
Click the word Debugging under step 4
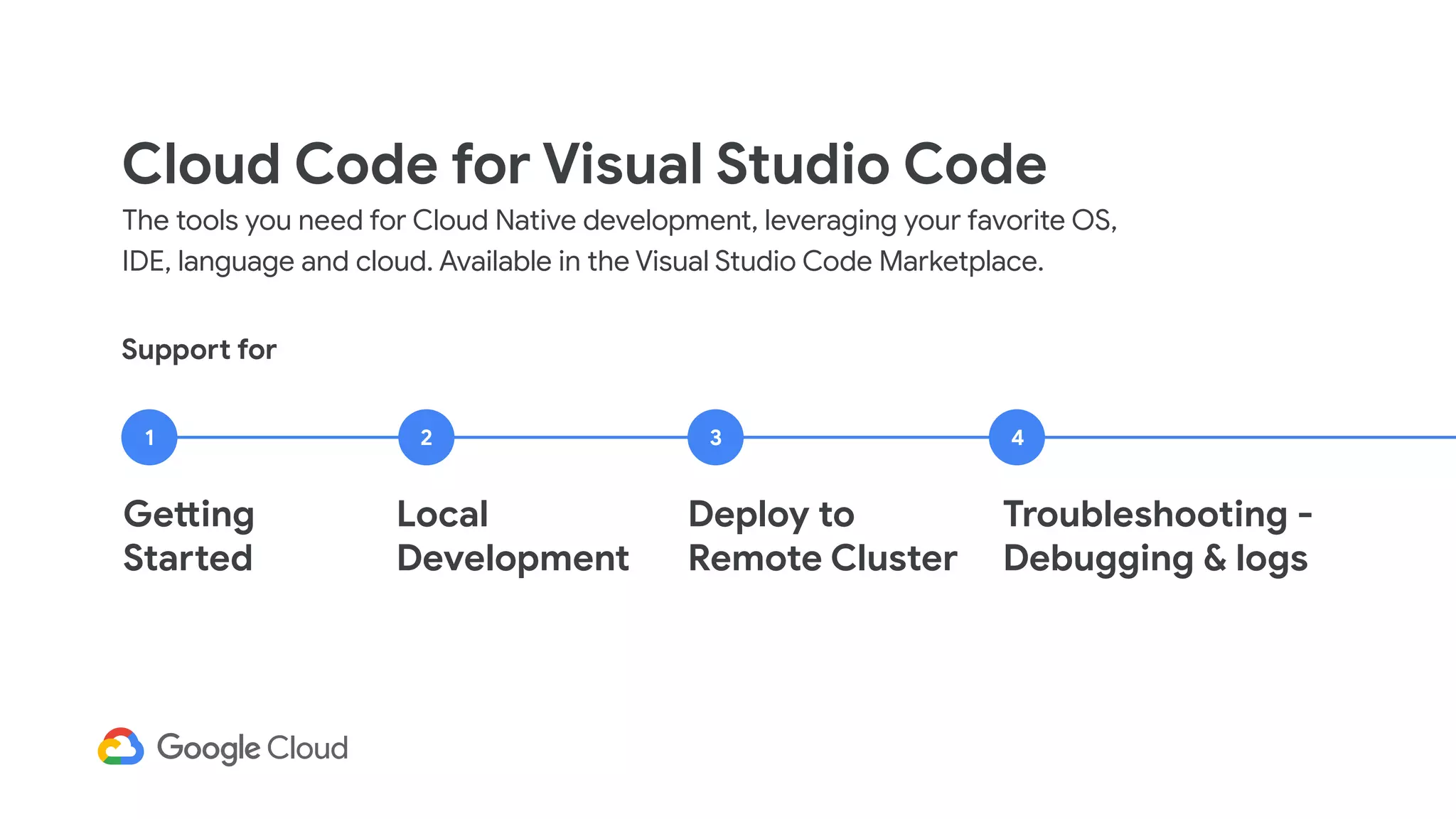[x=1098, y=559]
